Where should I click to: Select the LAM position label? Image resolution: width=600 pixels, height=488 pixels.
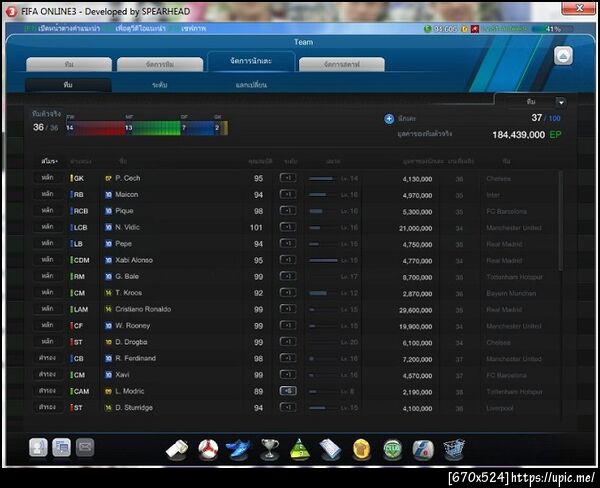coord(81,309)
